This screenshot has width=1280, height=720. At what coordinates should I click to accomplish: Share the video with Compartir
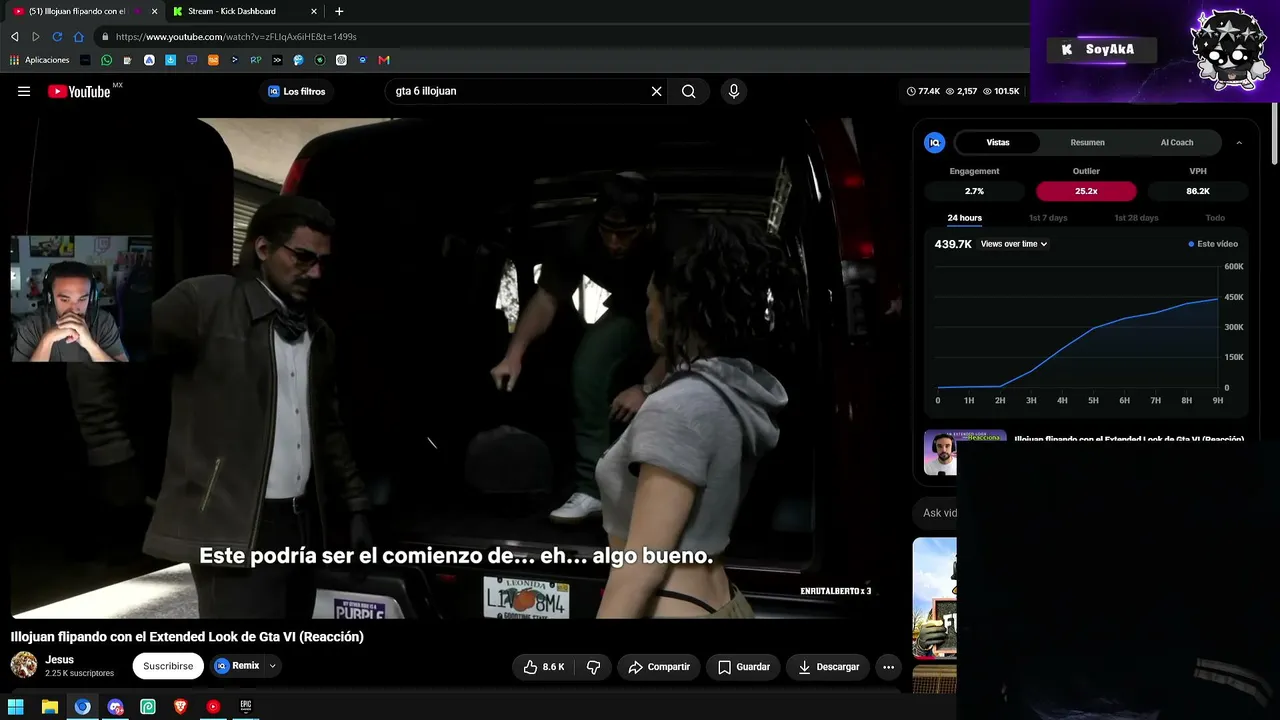click(659, 667)
